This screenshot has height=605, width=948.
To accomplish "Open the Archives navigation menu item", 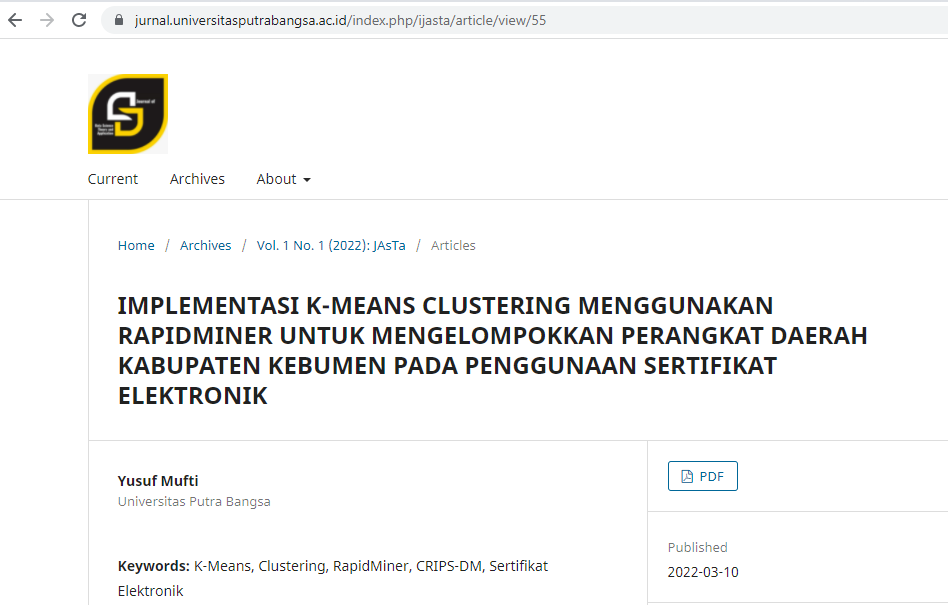I will pyautogui.click(x=197, y=179).
